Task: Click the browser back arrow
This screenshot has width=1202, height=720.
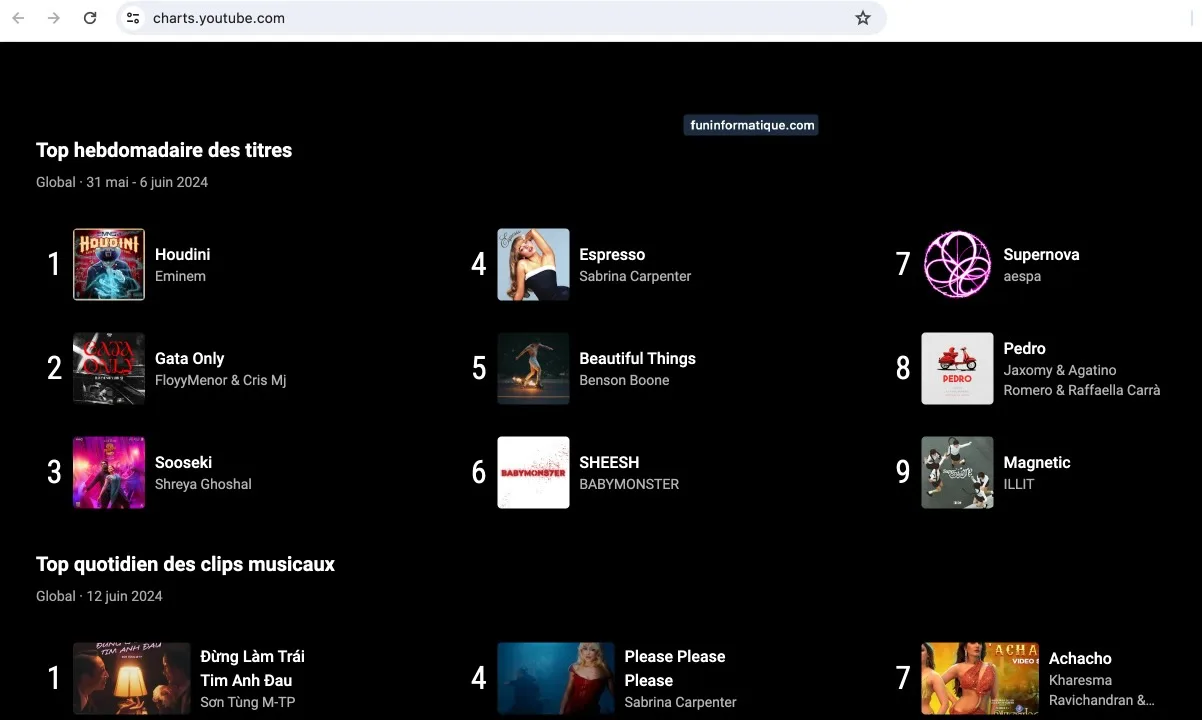Action: (x=18, y=18)
